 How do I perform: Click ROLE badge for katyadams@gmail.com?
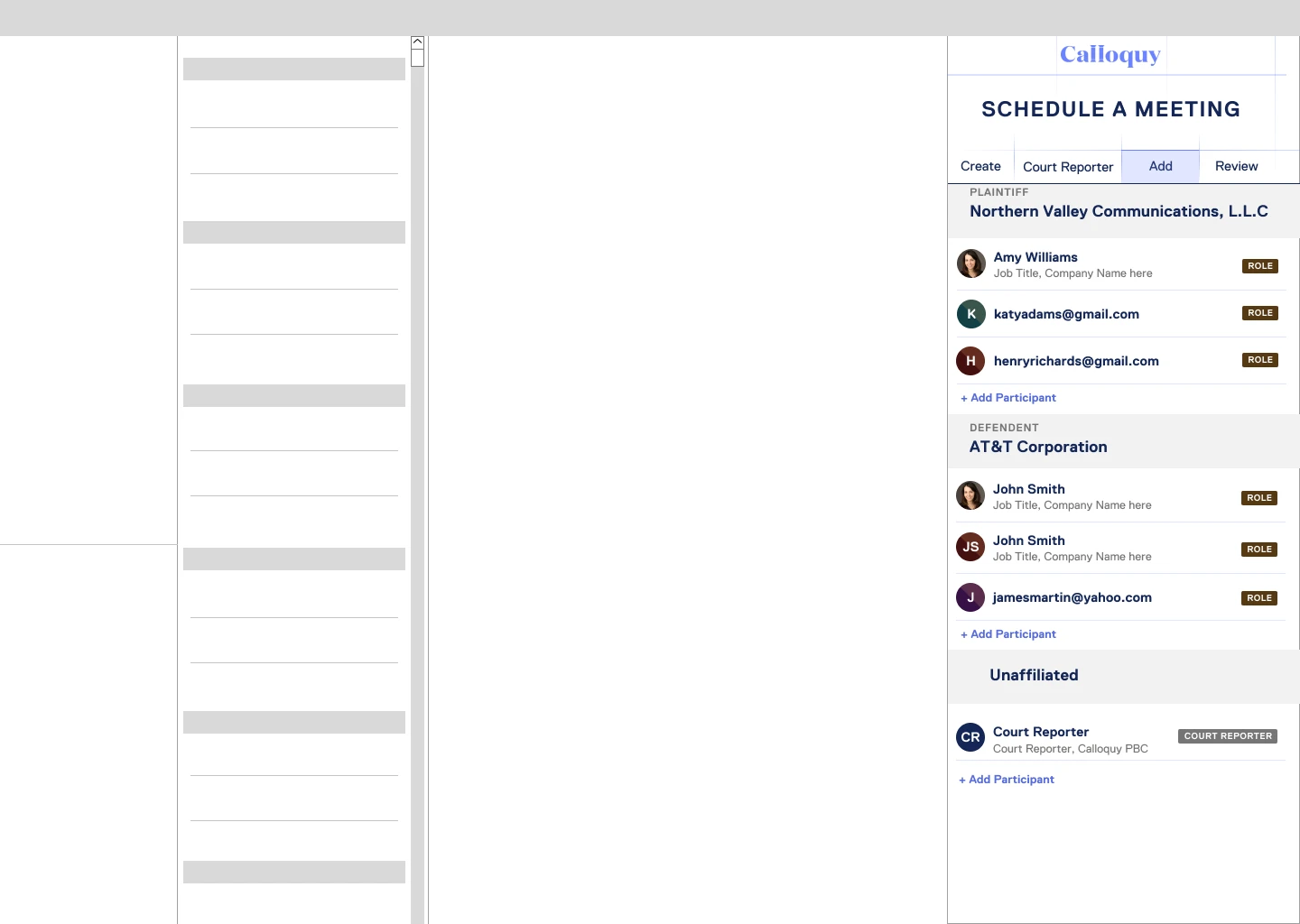coord(1260,313)
